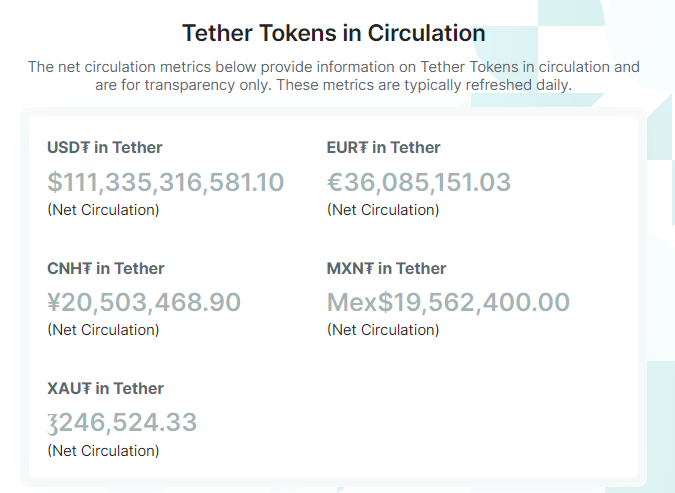Click "(Net Circulation)" under the XAU₮ amount
The image size is (675, 493).
103,451
